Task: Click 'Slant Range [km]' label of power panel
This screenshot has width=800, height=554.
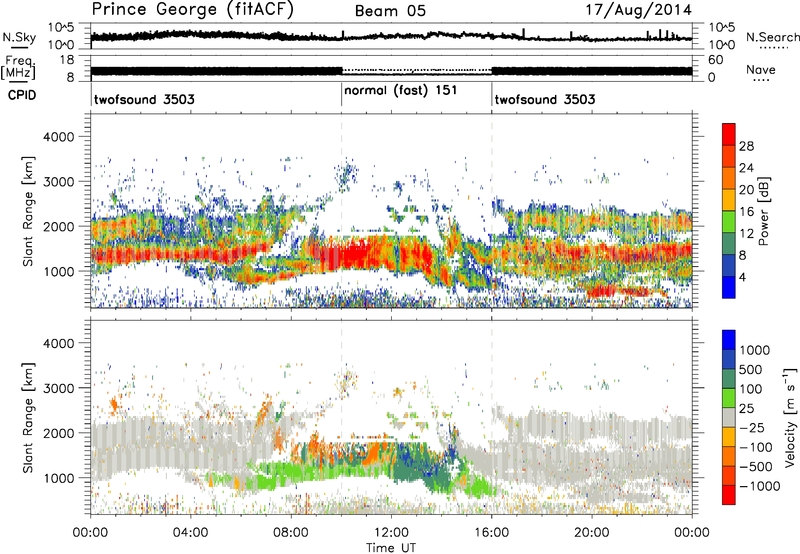Action: pyautogui.click(x=28, y=211)
